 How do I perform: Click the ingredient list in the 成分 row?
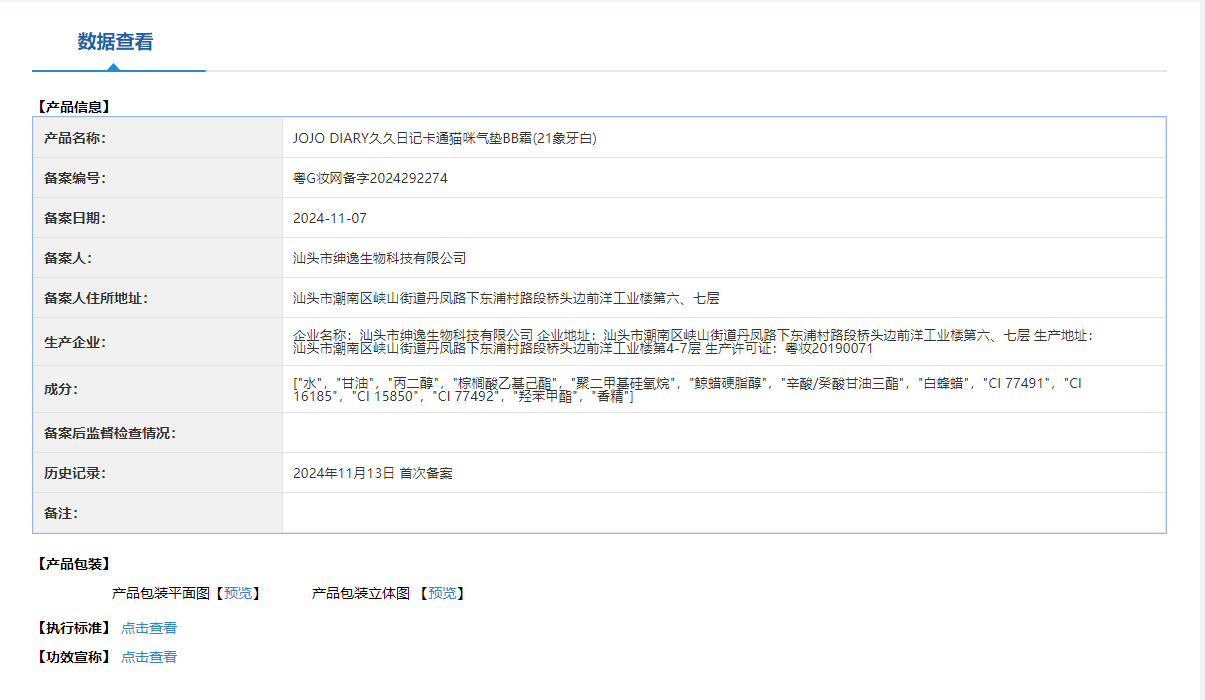coord(688,390)
